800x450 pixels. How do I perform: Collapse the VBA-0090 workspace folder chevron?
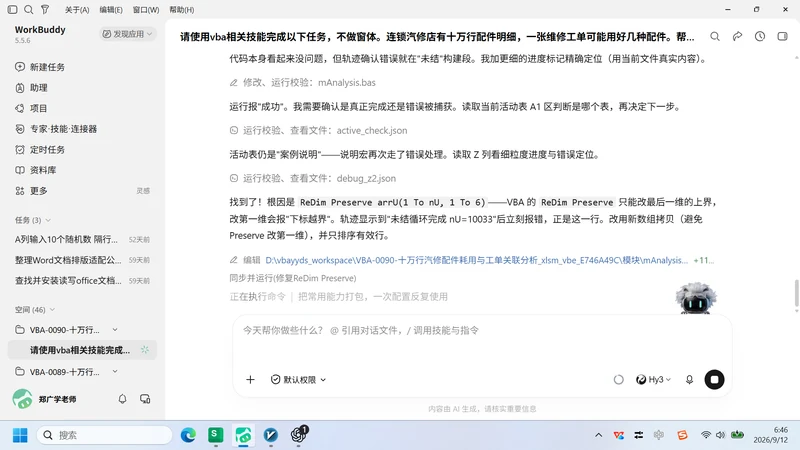tap(115, 330)
